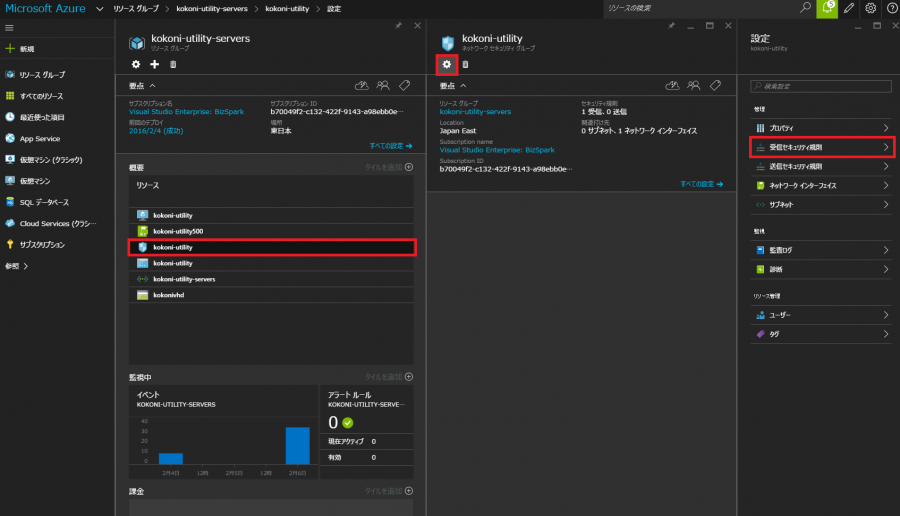Click the help question mark icon
This screenshot has height=516, width=900.
[891, 8]
